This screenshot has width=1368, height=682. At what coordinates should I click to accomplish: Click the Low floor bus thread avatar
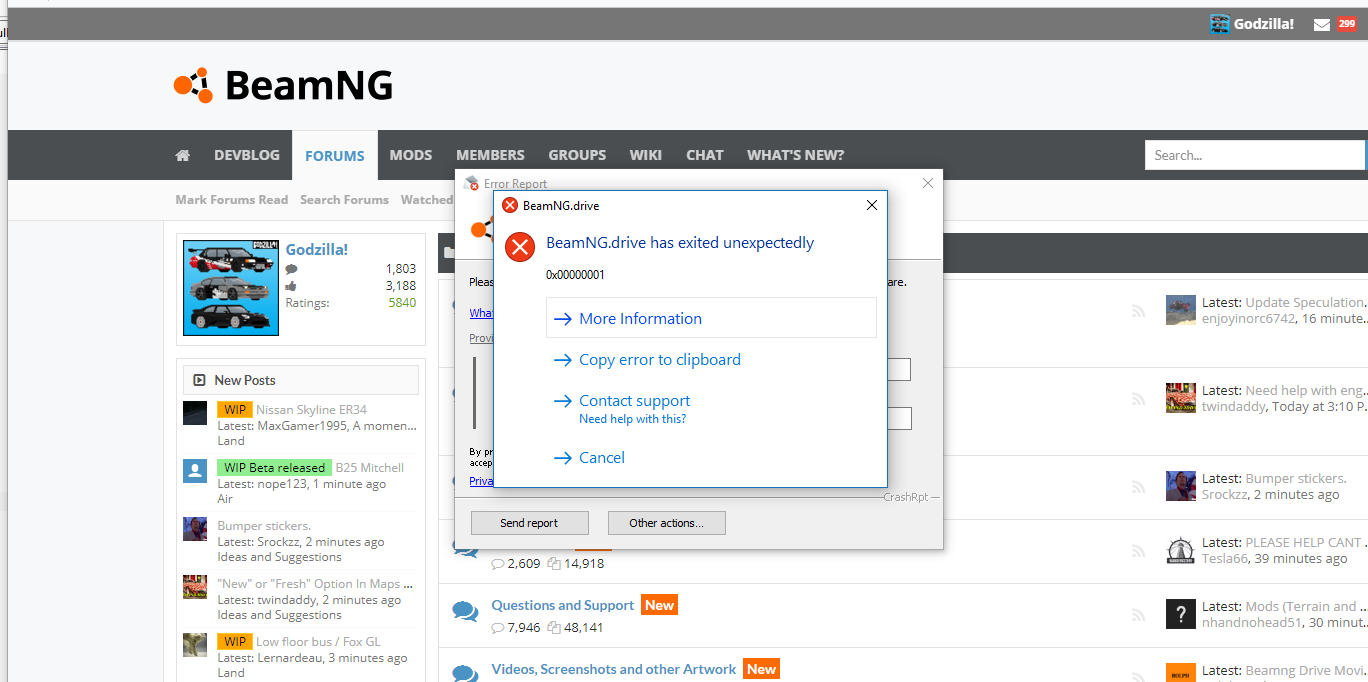(x=195, y=645)
